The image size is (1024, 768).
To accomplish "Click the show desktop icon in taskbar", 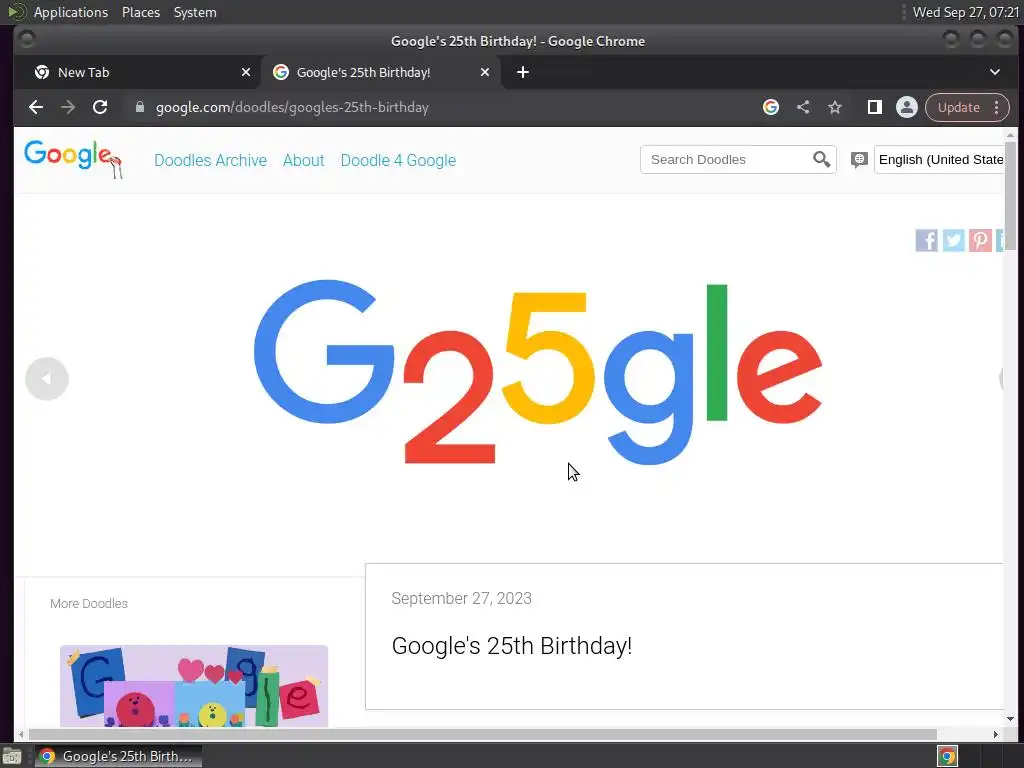I will pyautogui.click(x=12, y=756).
